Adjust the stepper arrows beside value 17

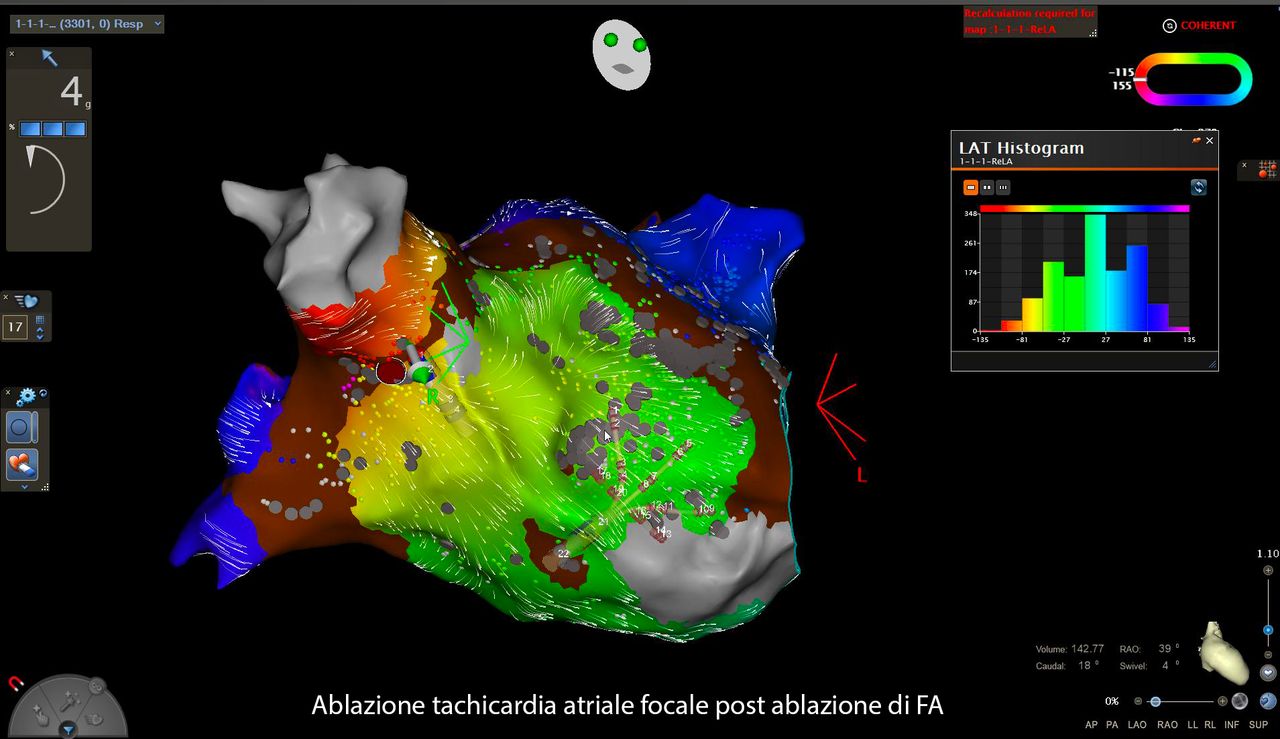[40, 328]
